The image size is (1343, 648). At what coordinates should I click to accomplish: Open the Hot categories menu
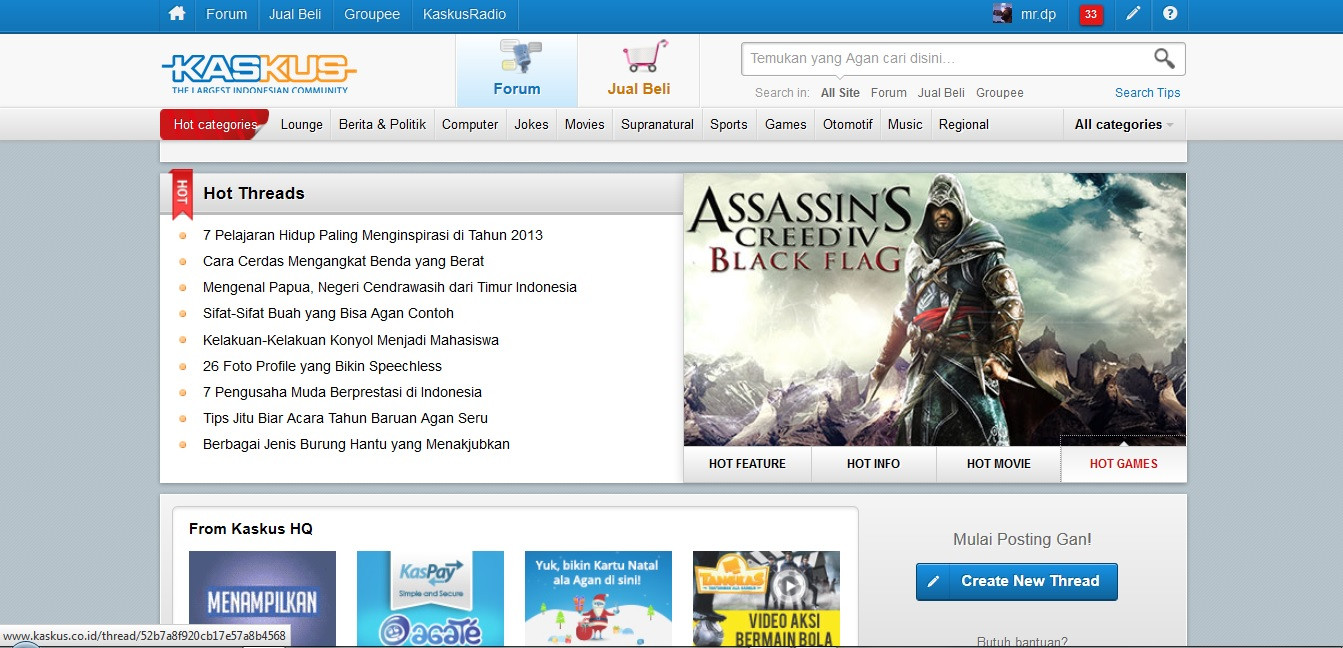tap(214, 125)
